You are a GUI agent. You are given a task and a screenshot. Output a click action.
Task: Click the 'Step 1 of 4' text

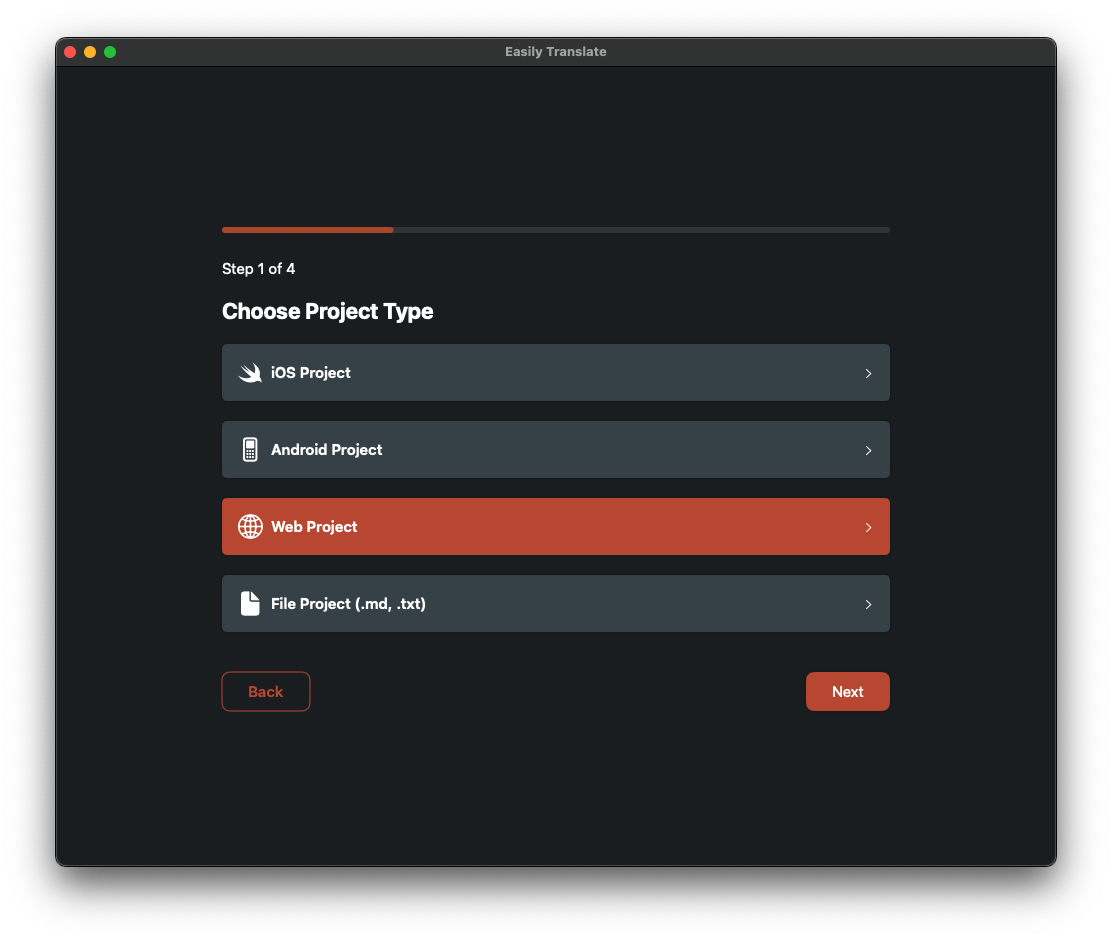[258, 269]
